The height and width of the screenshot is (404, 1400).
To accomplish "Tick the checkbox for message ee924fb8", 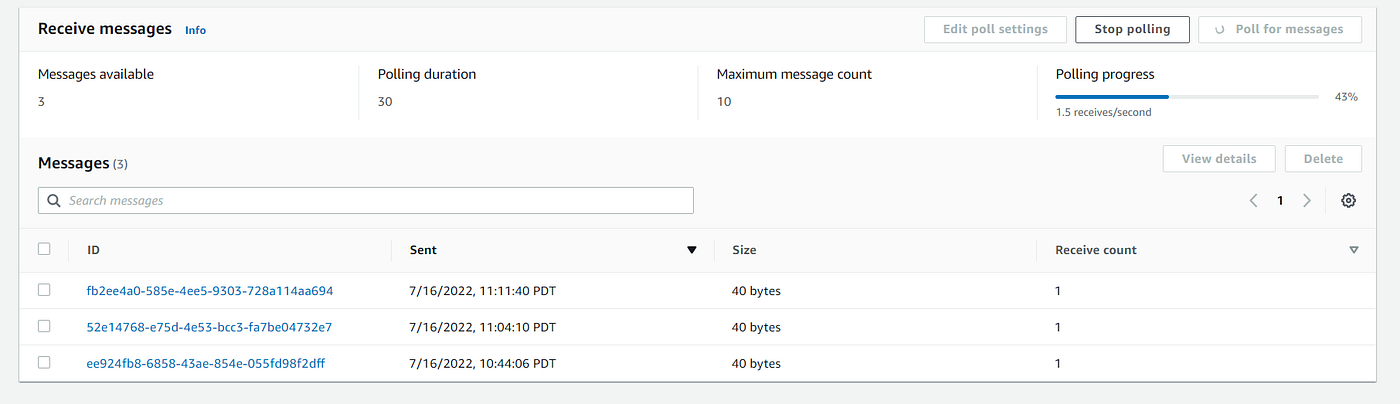I will [44, 363].
